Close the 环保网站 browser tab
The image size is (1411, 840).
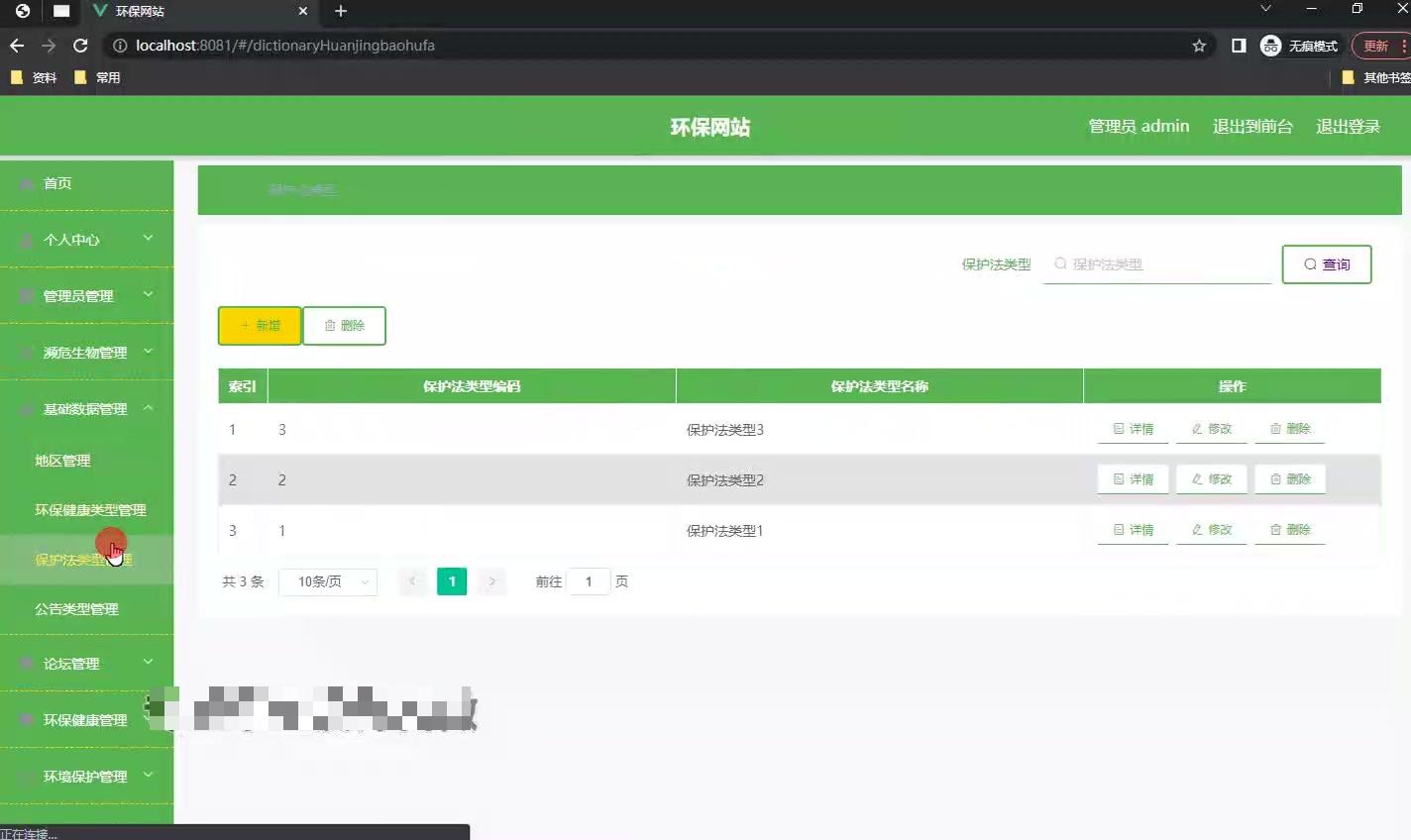tap(303, 11)
